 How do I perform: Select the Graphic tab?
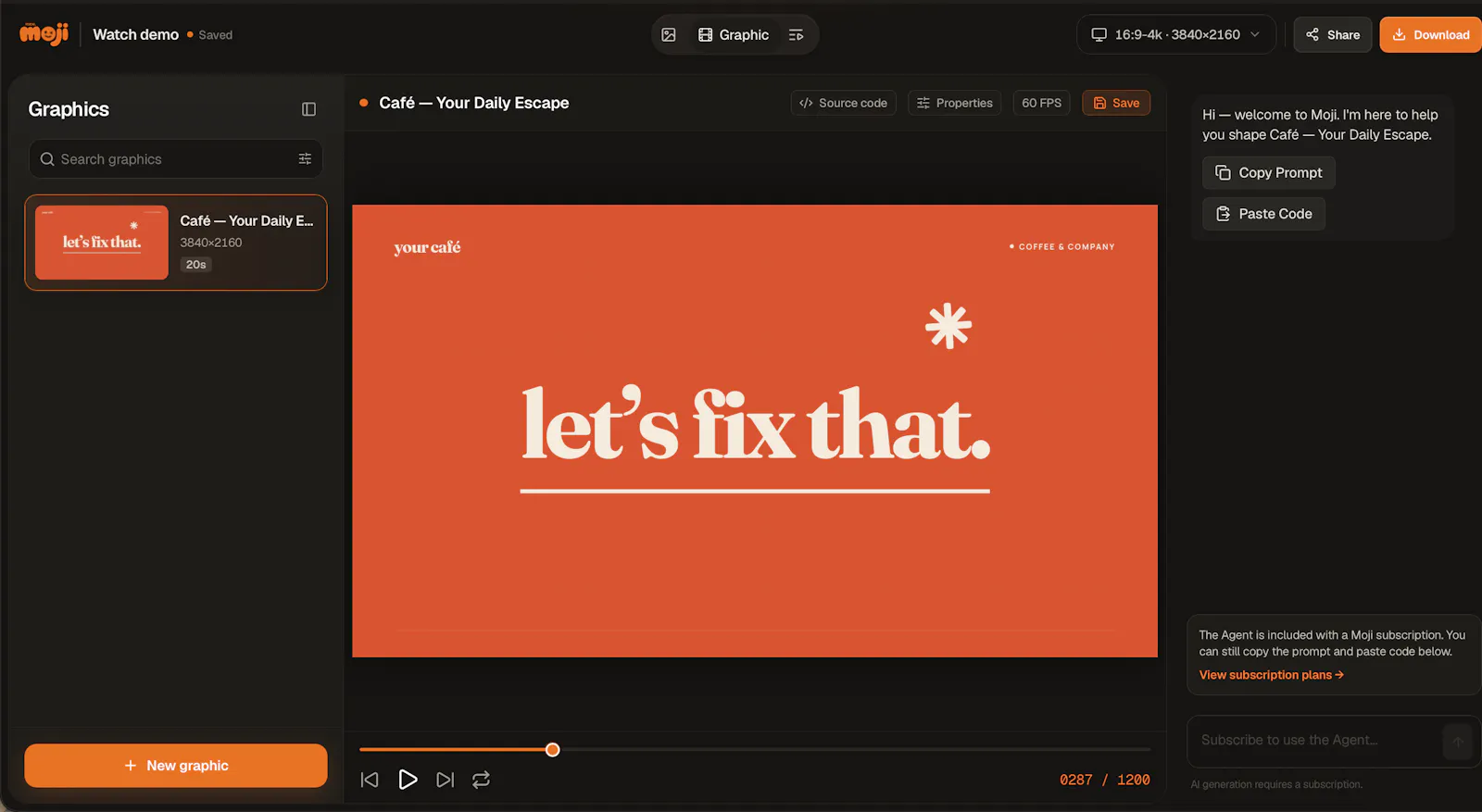pyautogui.click(x=734, y=35)
